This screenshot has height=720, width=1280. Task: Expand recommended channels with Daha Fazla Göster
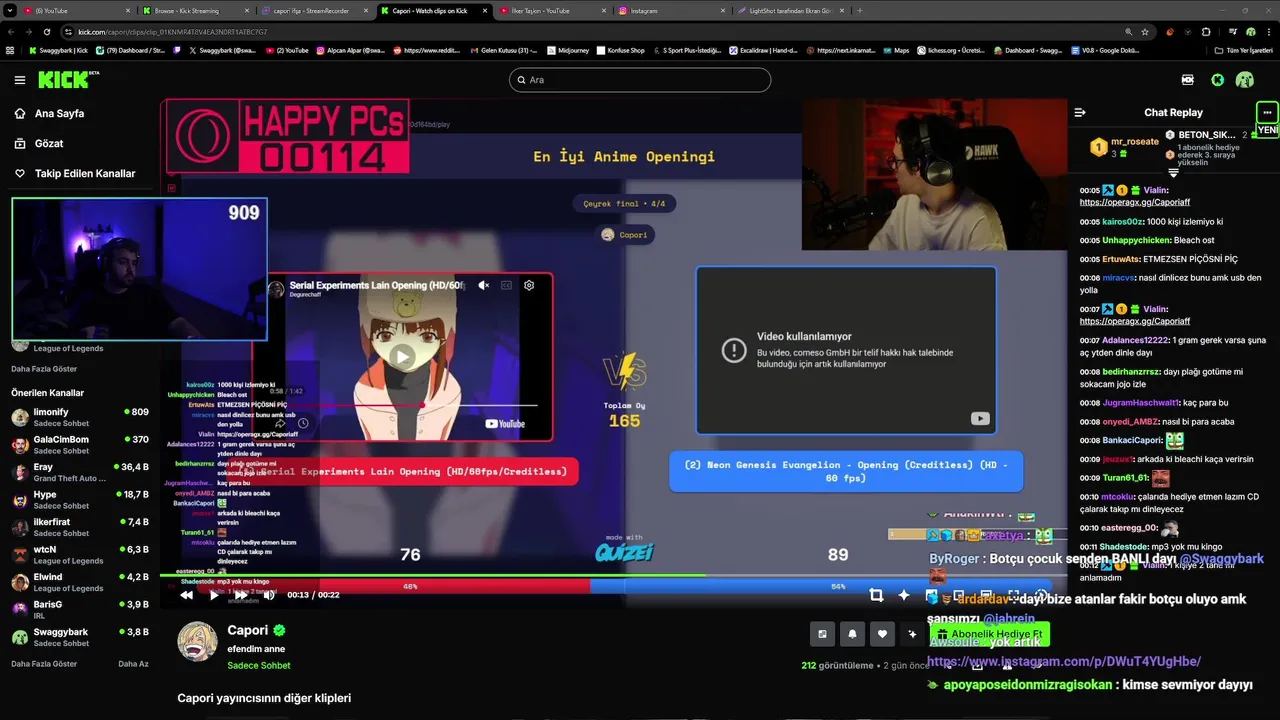coord(44,664)
